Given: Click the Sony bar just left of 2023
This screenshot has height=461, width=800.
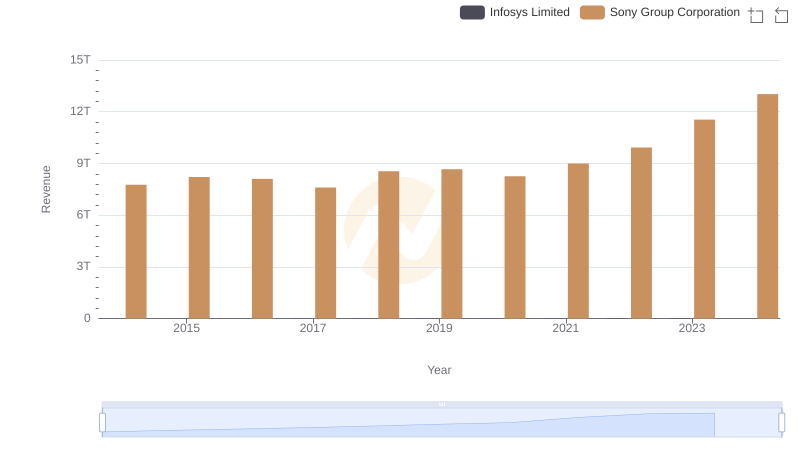Looking at the screenshot, I should pyautogui.click(x=642, y=233).
